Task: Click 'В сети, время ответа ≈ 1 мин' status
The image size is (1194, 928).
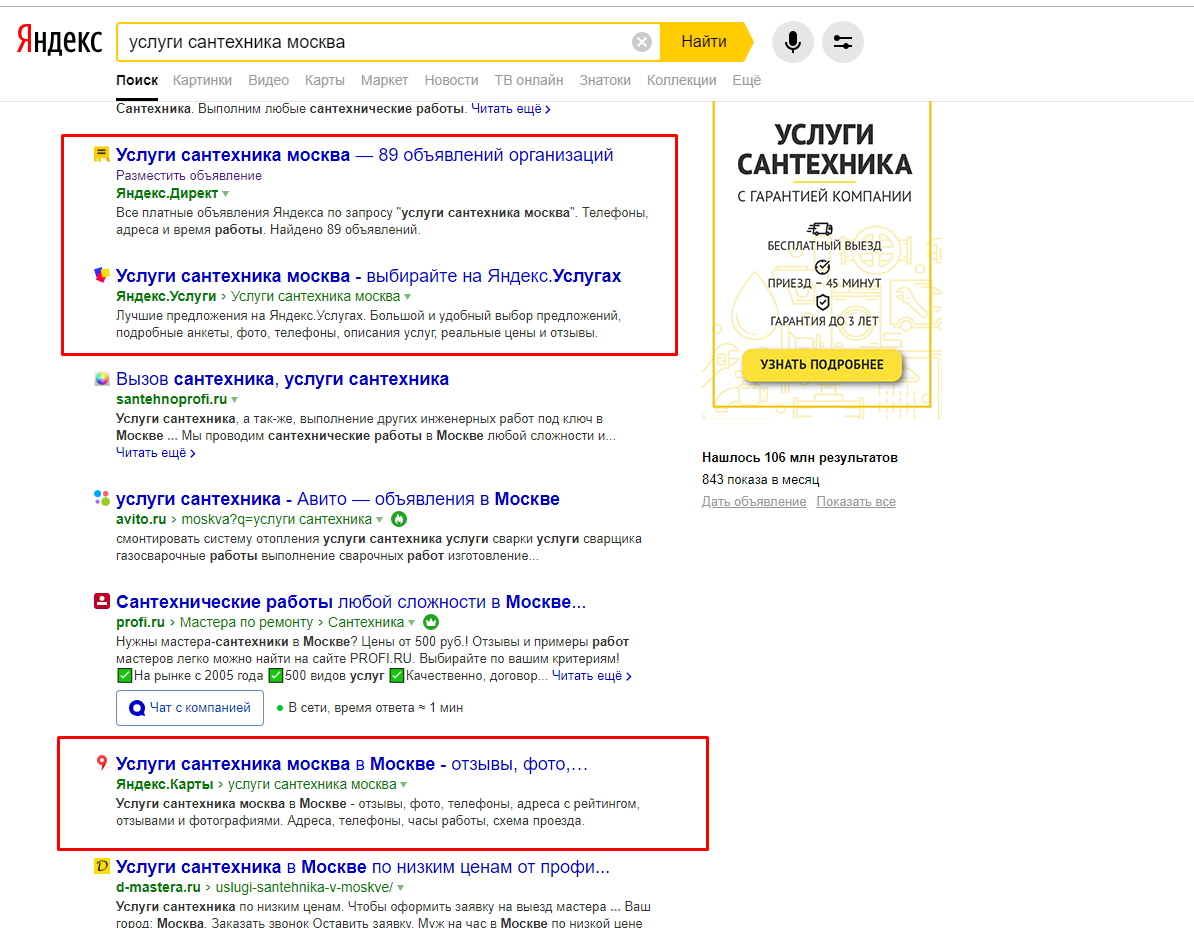Action: [x=369, y=708]
